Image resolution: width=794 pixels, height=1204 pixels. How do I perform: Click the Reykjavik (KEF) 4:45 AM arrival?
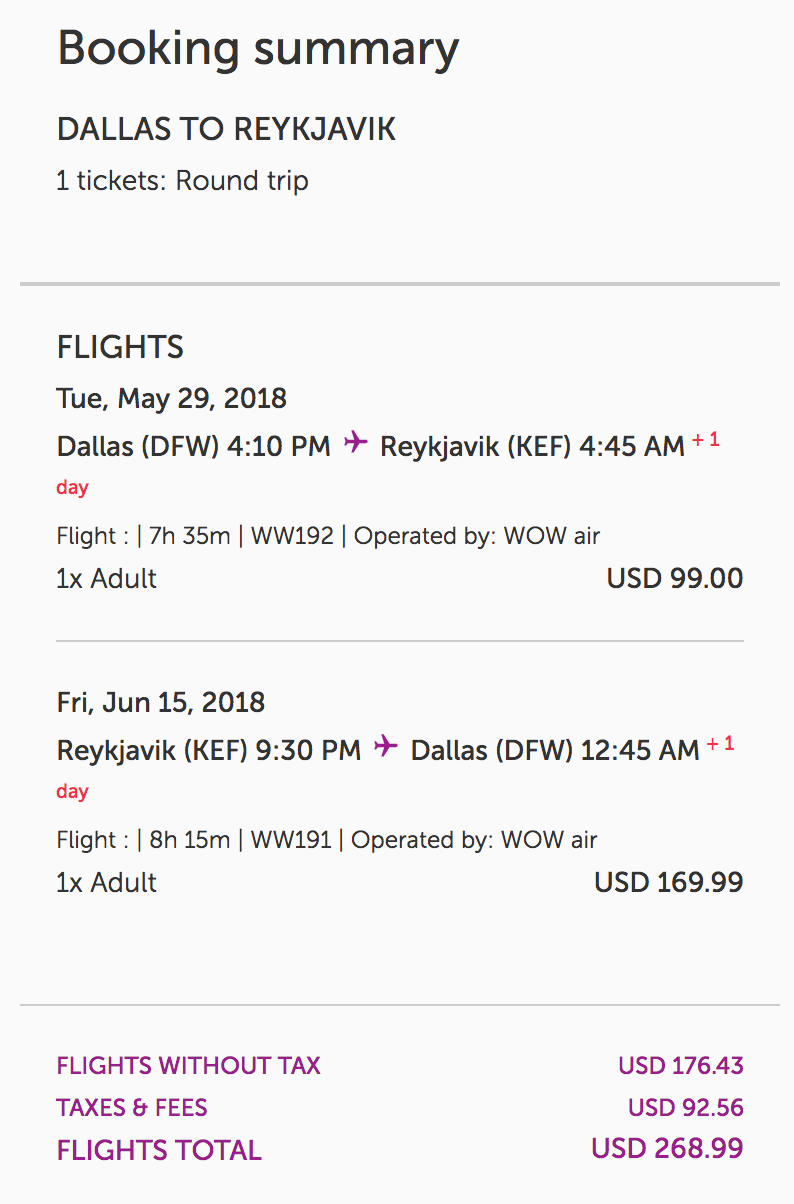(x=532, y=446)
